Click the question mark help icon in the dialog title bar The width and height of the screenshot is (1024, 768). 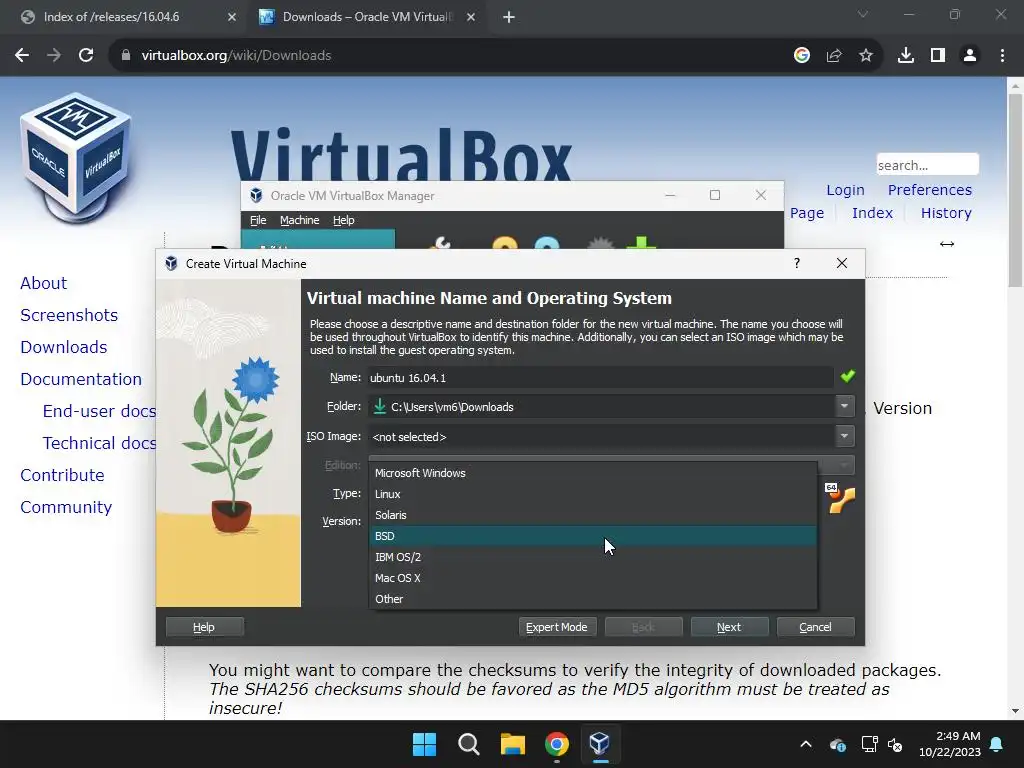(x=797, y=263)
